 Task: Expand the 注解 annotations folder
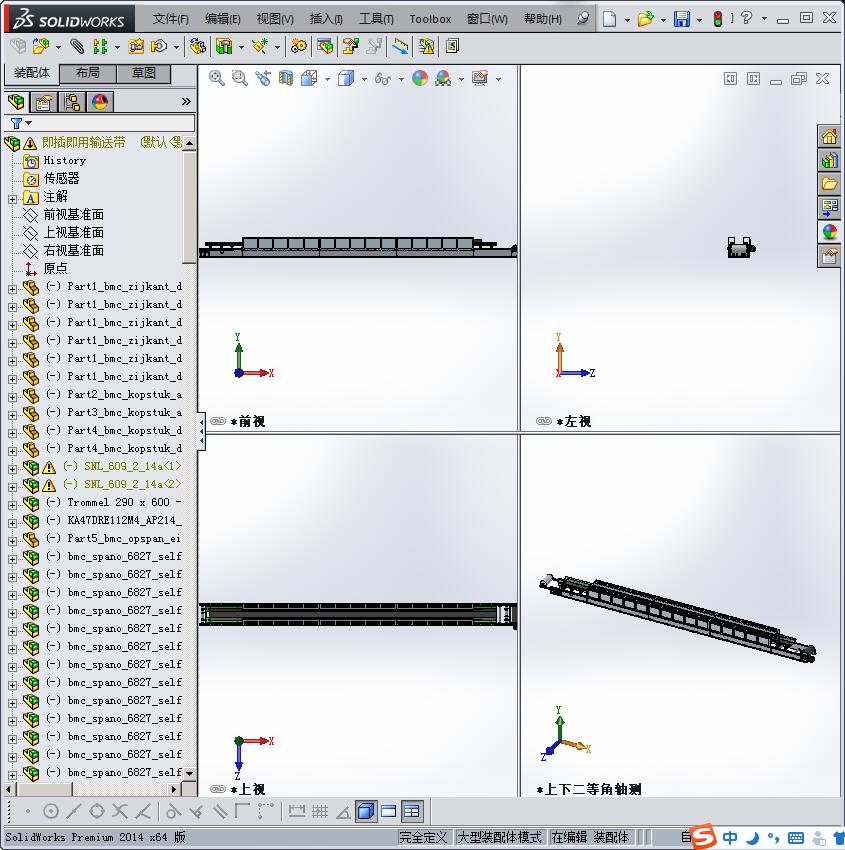pos(12,199)
